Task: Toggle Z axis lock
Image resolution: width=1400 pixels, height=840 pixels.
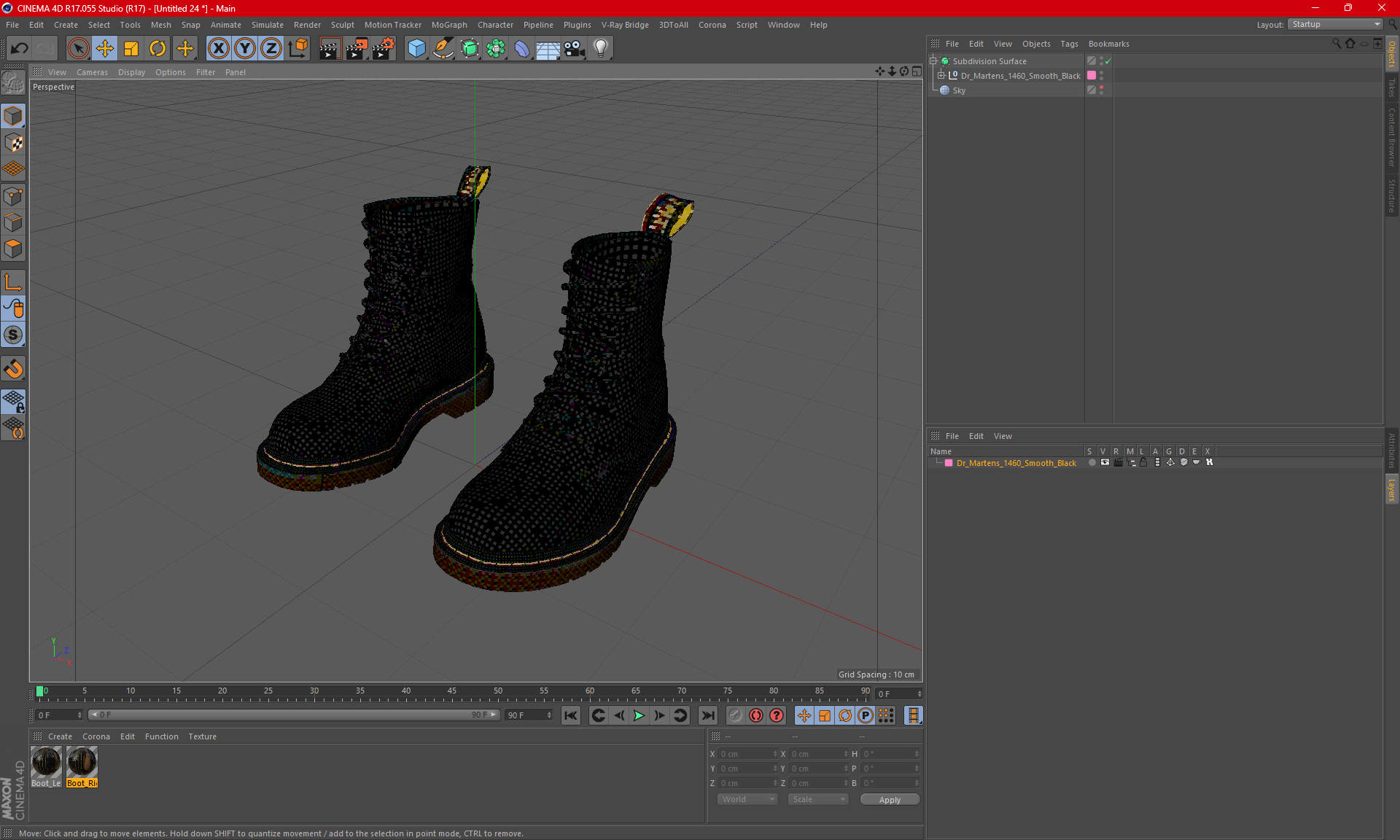Action: (271, 48)
